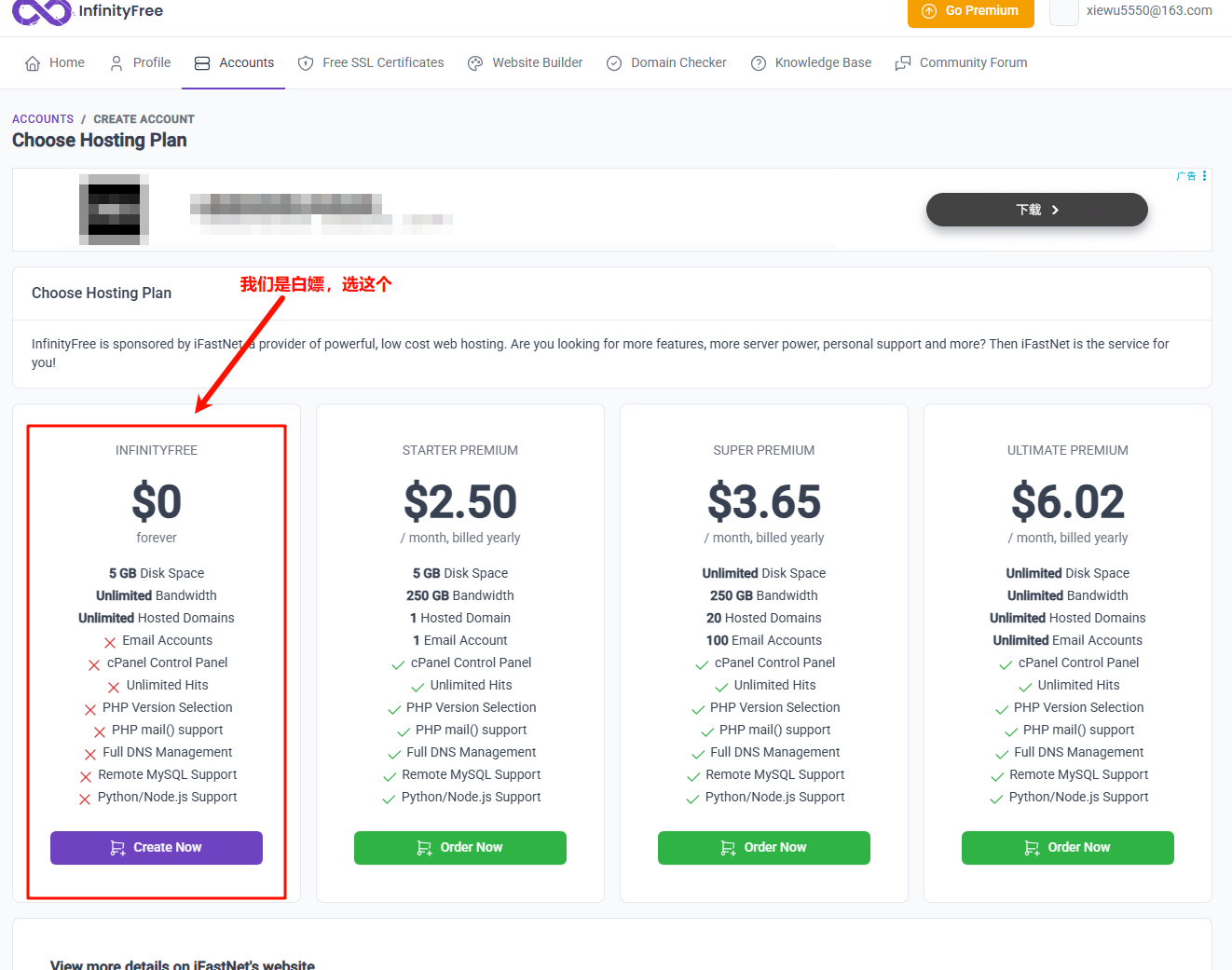Follow the ACCOUNTS breadcrumb link
Screen dimensions: 1232x970
click(43, 119)
